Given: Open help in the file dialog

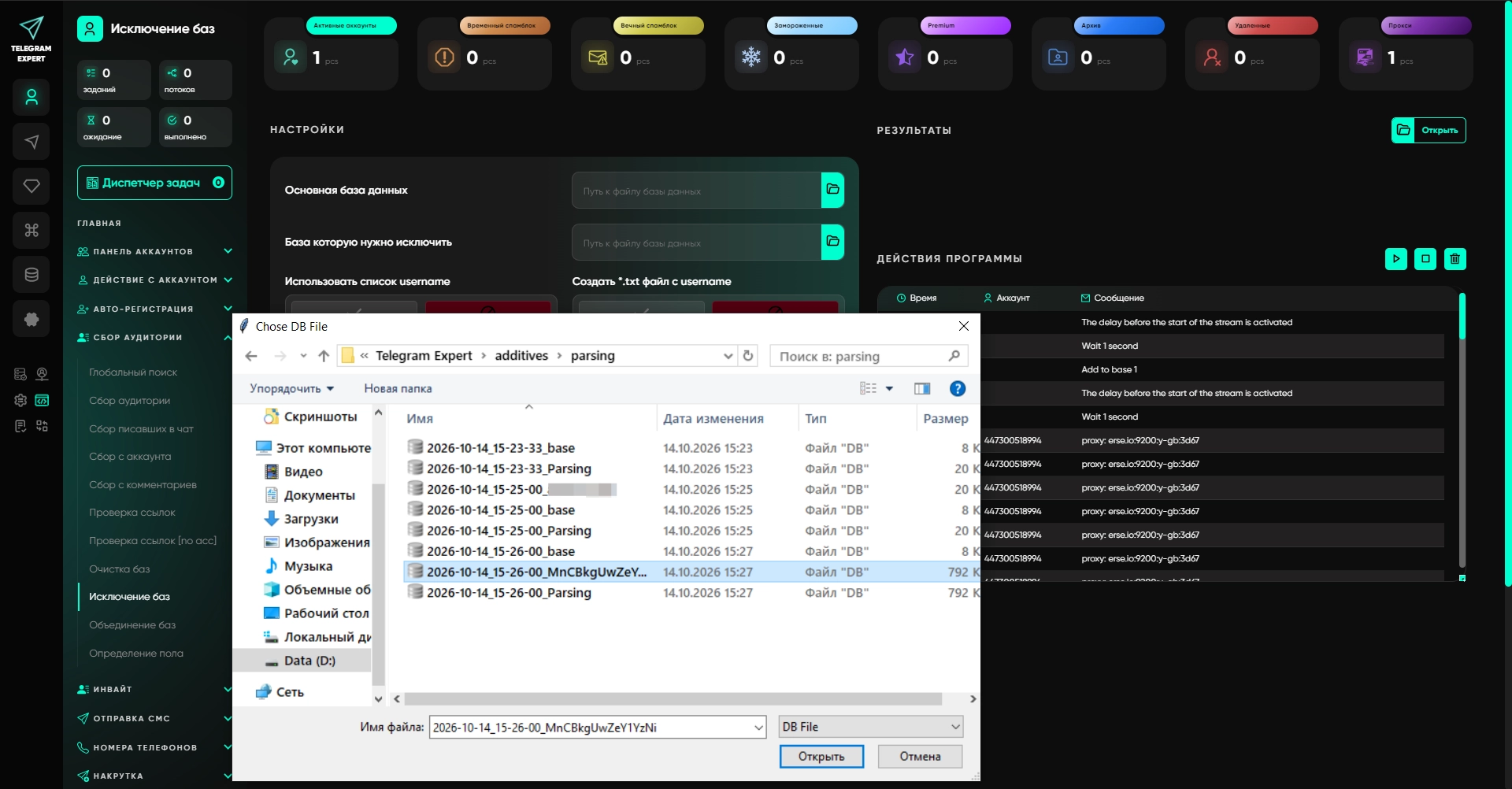Looking at the screenshot, I should pyautogui.click(x=958, y=388).
